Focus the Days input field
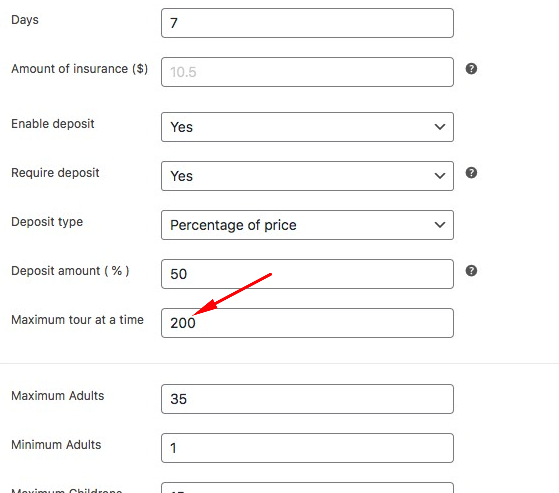 click(x=307, y=23)
